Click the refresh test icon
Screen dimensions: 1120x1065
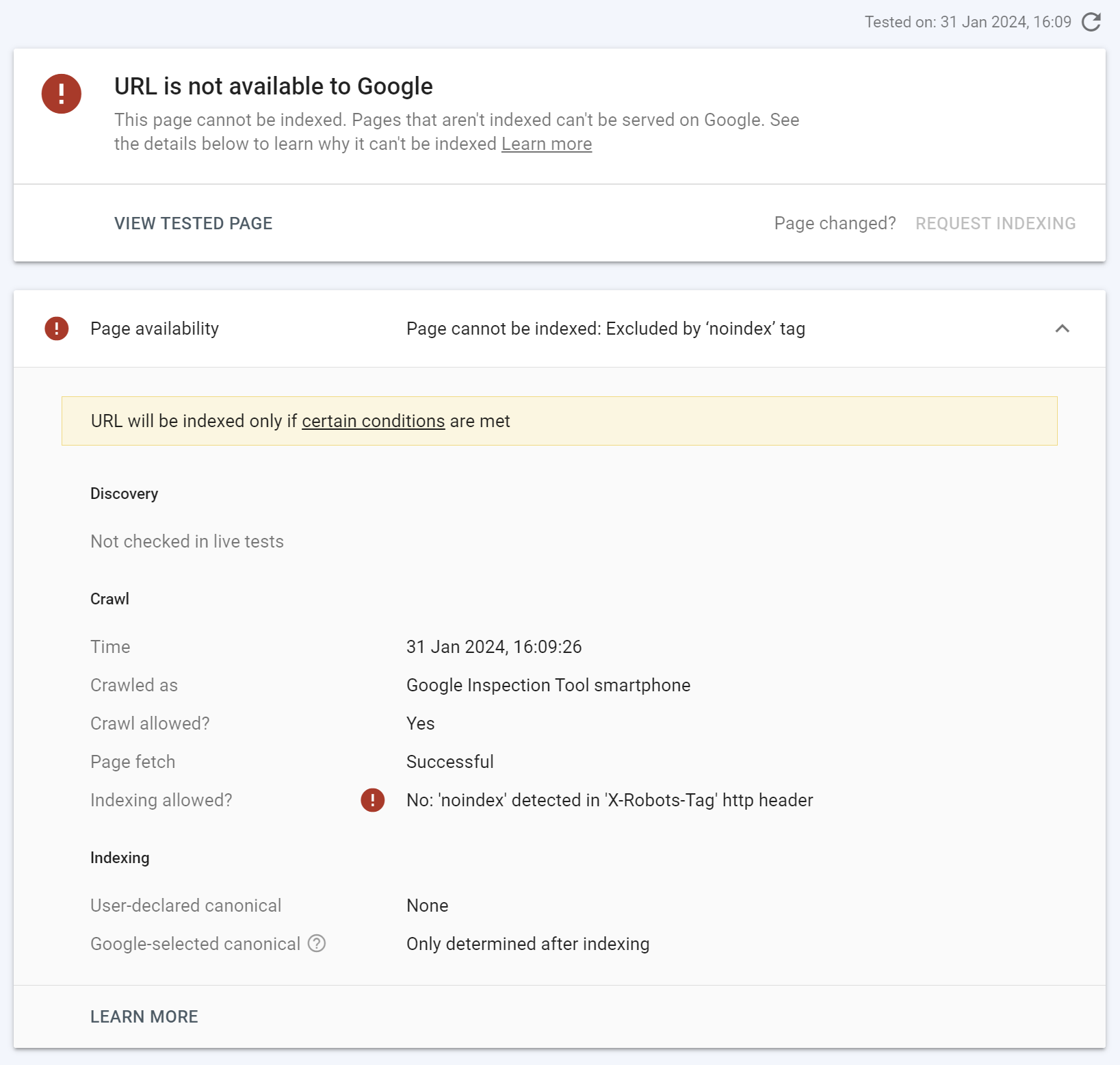click(x=1091, y=22)
